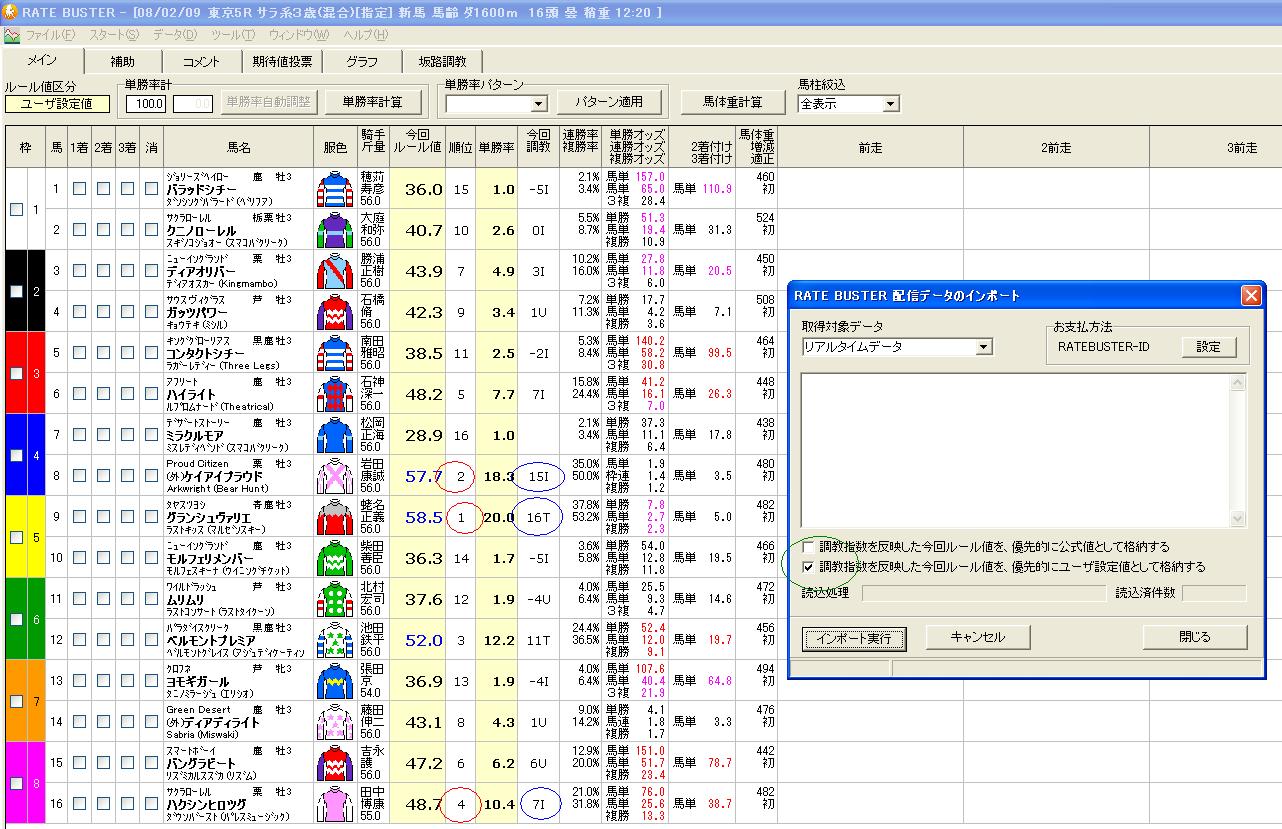Click the silk icon for ディアディライト

[x=334, y=722]
